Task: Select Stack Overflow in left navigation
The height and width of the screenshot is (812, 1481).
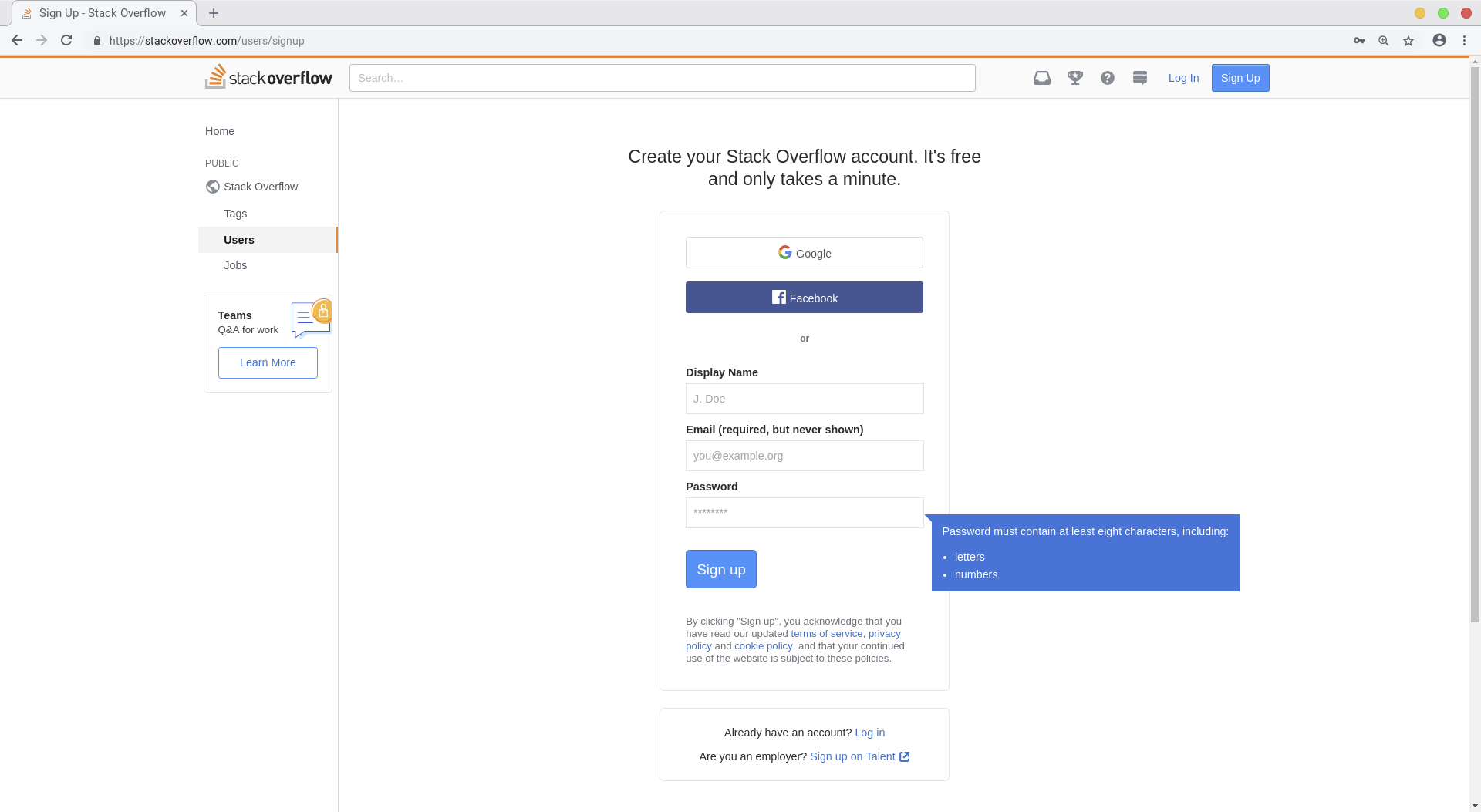Action: click(261, 187)
